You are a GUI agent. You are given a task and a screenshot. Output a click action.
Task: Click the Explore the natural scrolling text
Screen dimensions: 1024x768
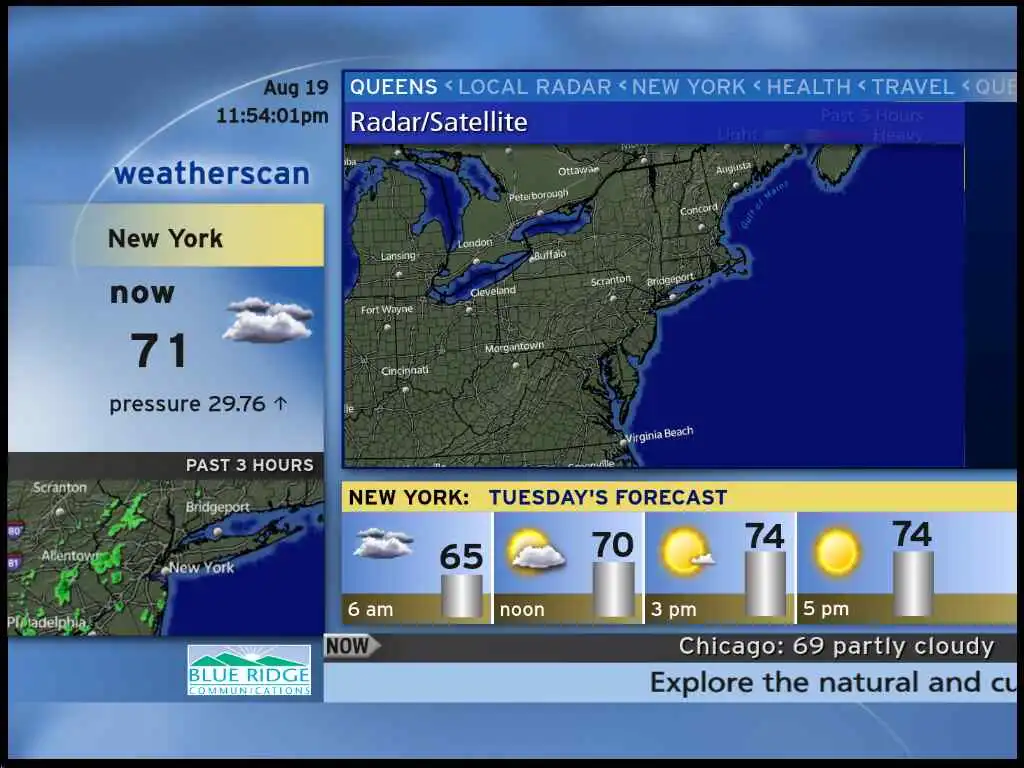coord(833,682)
